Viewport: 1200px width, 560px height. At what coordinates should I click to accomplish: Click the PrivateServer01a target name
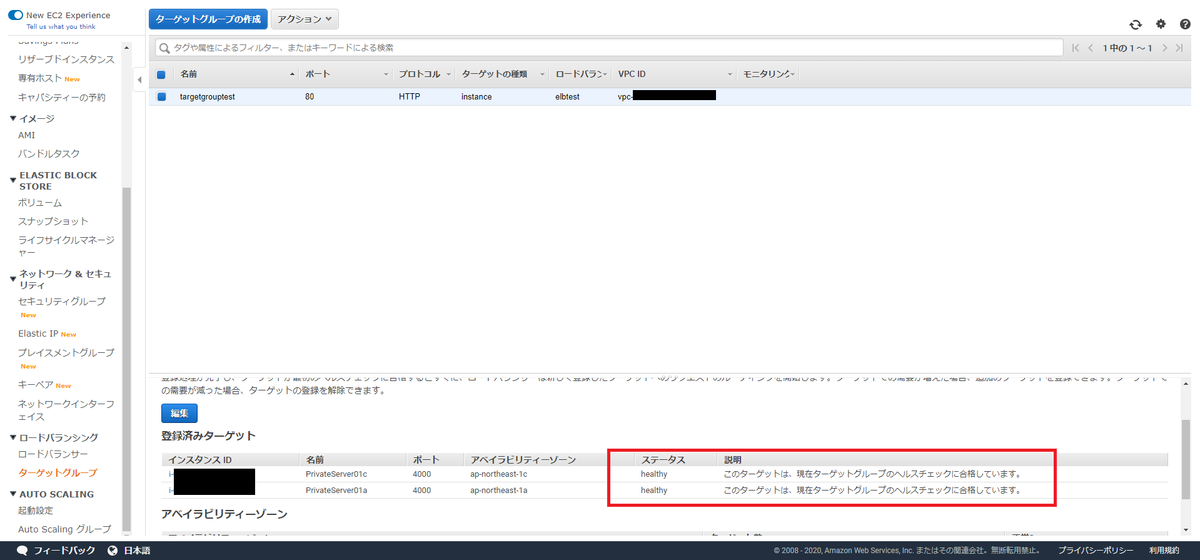click(x=337, y=490)
